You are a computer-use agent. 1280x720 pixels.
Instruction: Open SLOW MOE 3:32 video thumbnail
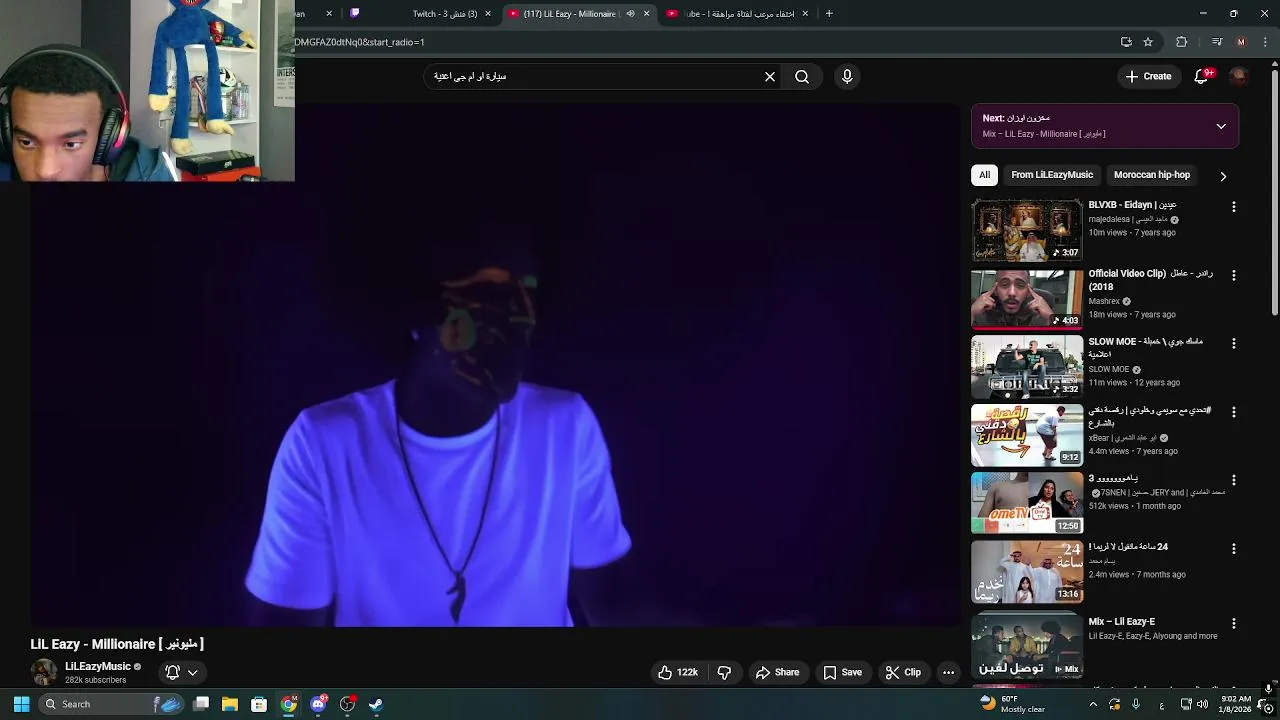[x=1027, y=367]
